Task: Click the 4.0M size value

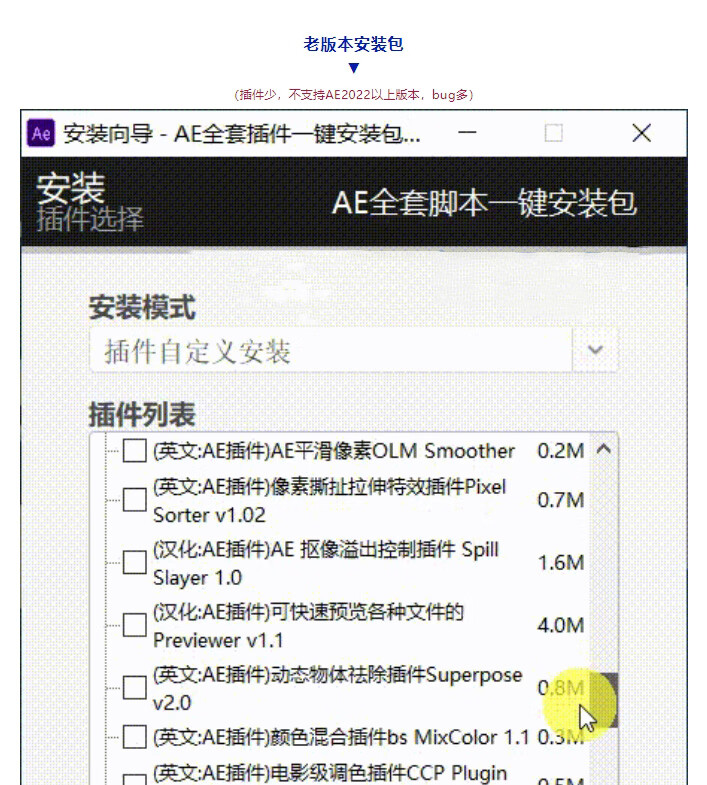Action: point(561,625)
